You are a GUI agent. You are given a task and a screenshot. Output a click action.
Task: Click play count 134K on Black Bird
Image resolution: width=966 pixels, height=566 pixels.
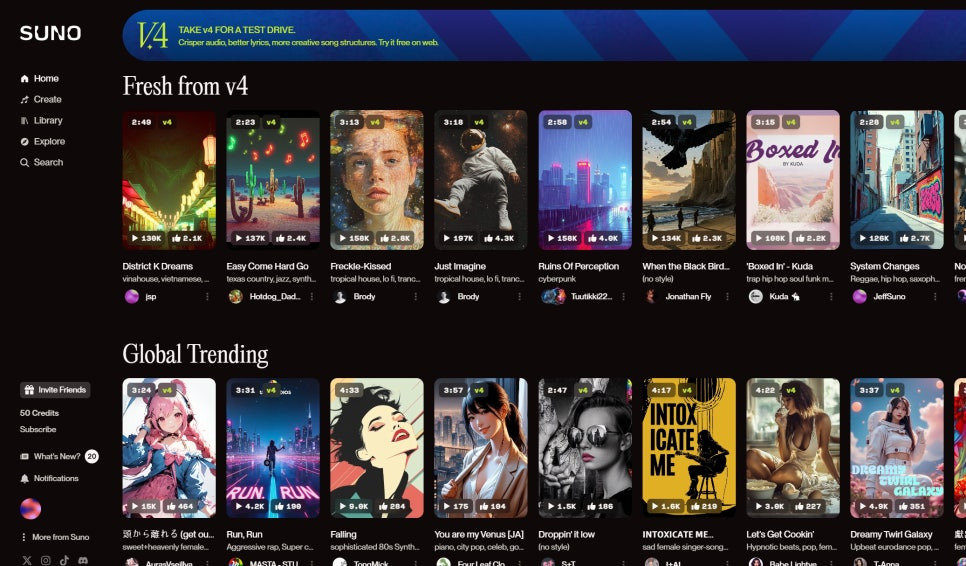[667, 238]
